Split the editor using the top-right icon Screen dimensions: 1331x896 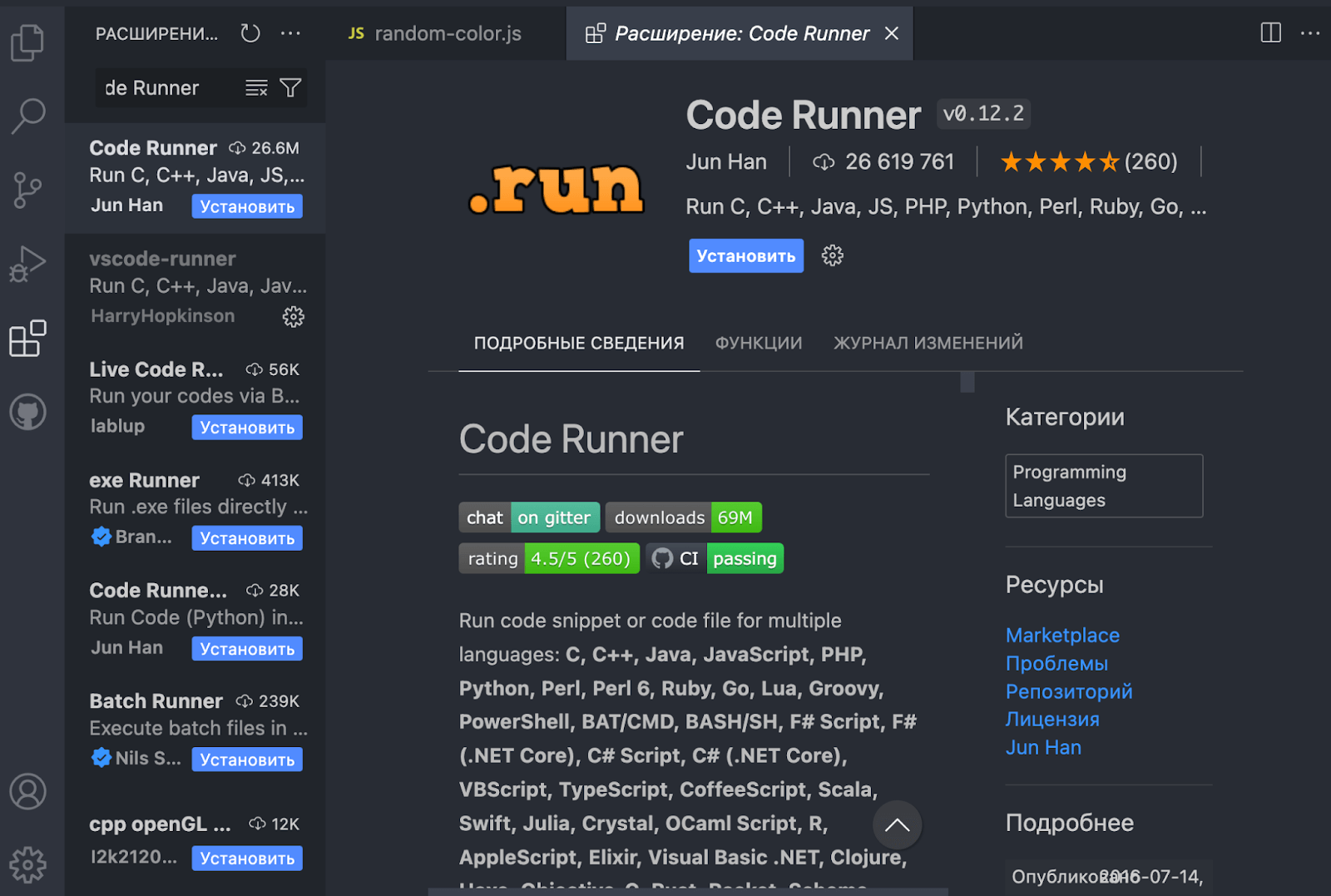(1269, 33)
